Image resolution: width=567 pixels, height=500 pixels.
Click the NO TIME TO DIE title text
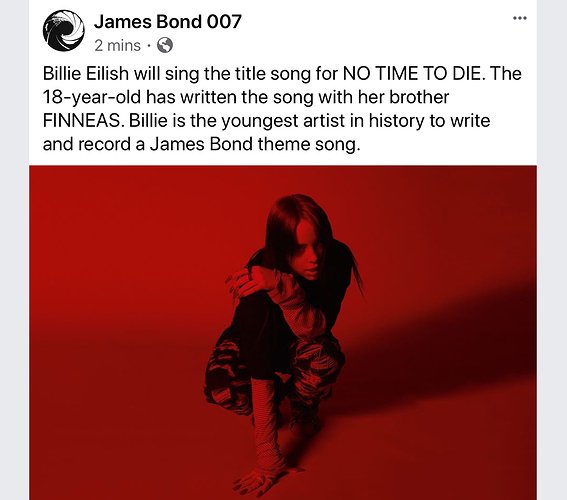coord(412,74)
